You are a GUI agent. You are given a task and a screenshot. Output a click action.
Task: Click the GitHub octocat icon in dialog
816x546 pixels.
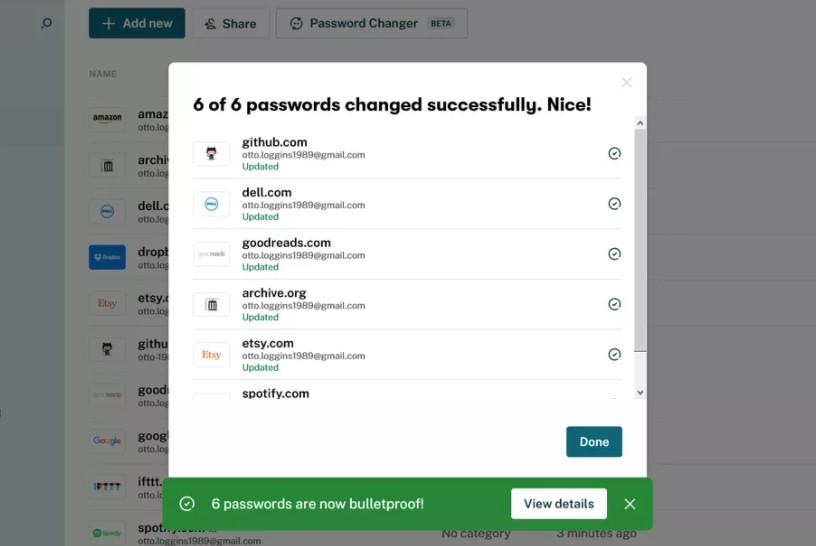click(x=211, y=154)
